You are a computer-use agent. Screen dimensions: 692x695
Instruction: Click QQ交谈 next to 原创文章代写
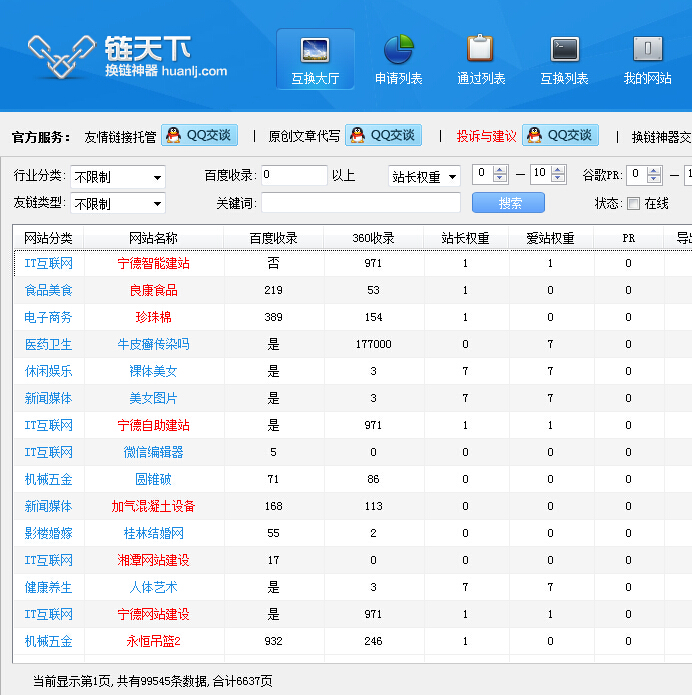pos(383,136)
